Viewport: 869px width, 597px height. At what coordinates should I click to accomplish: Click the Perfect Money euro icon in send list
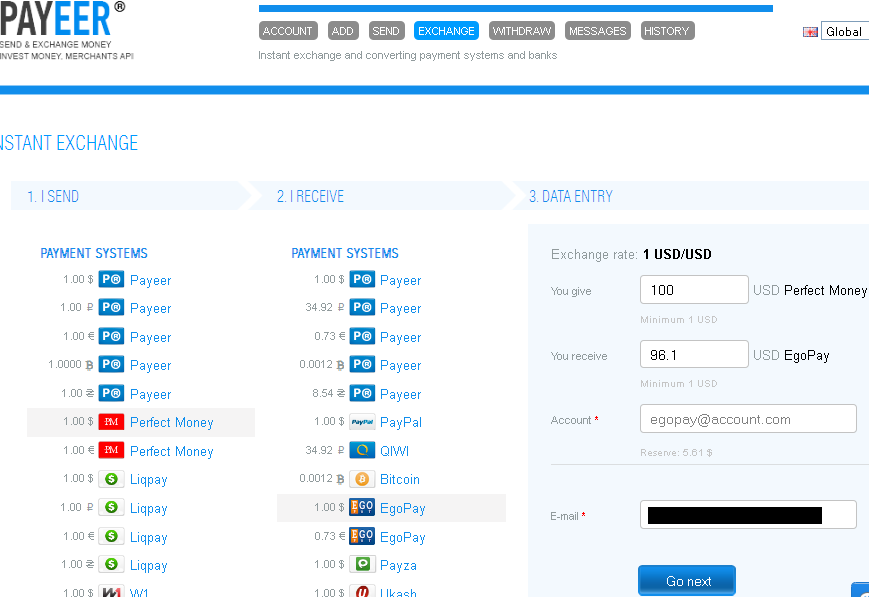(x=111, y=451)
